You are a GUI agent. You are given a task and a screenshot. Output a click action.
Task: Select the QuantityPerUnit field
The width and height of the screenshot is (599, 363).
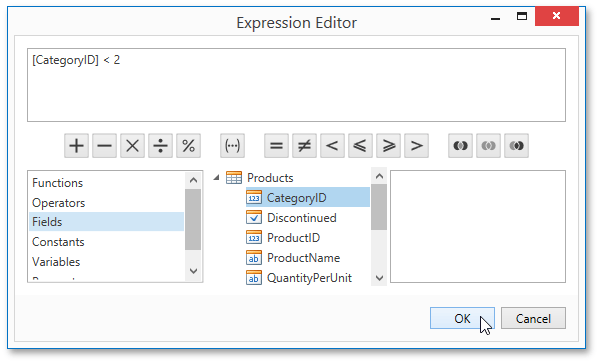tap(309, 278)
